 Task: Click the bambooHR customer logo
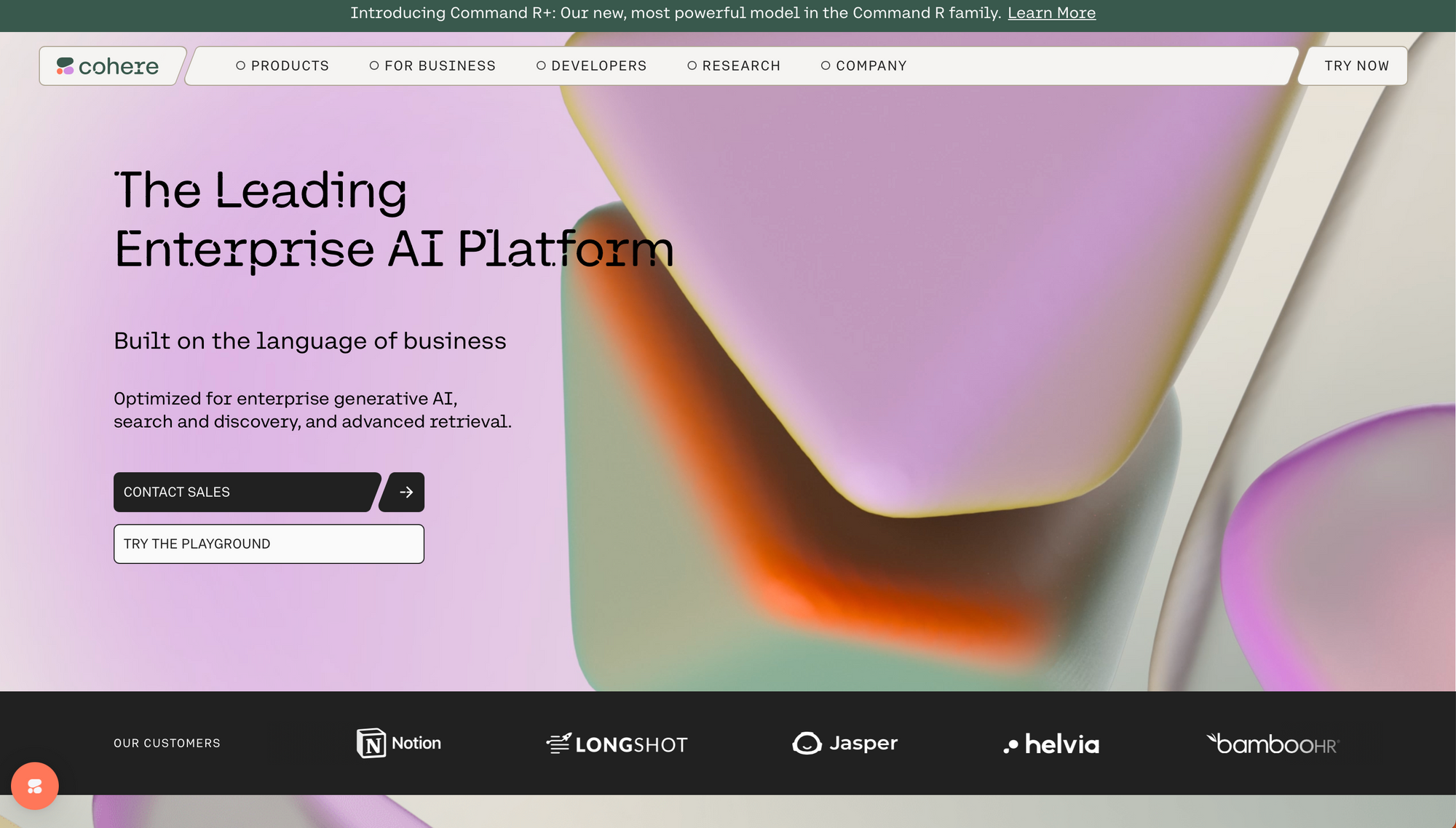1273,744
